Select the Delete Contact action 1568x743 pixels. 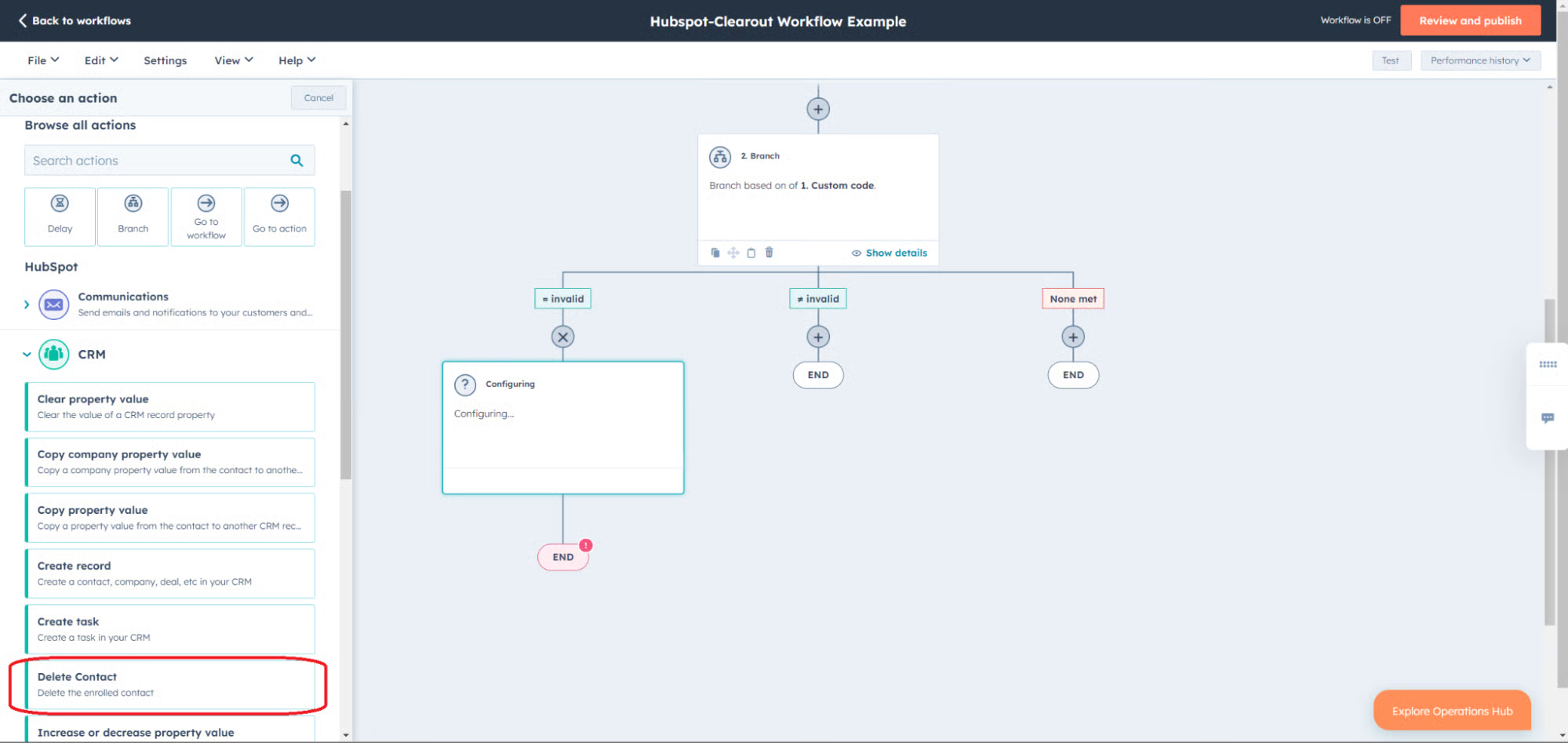[169, 684]
